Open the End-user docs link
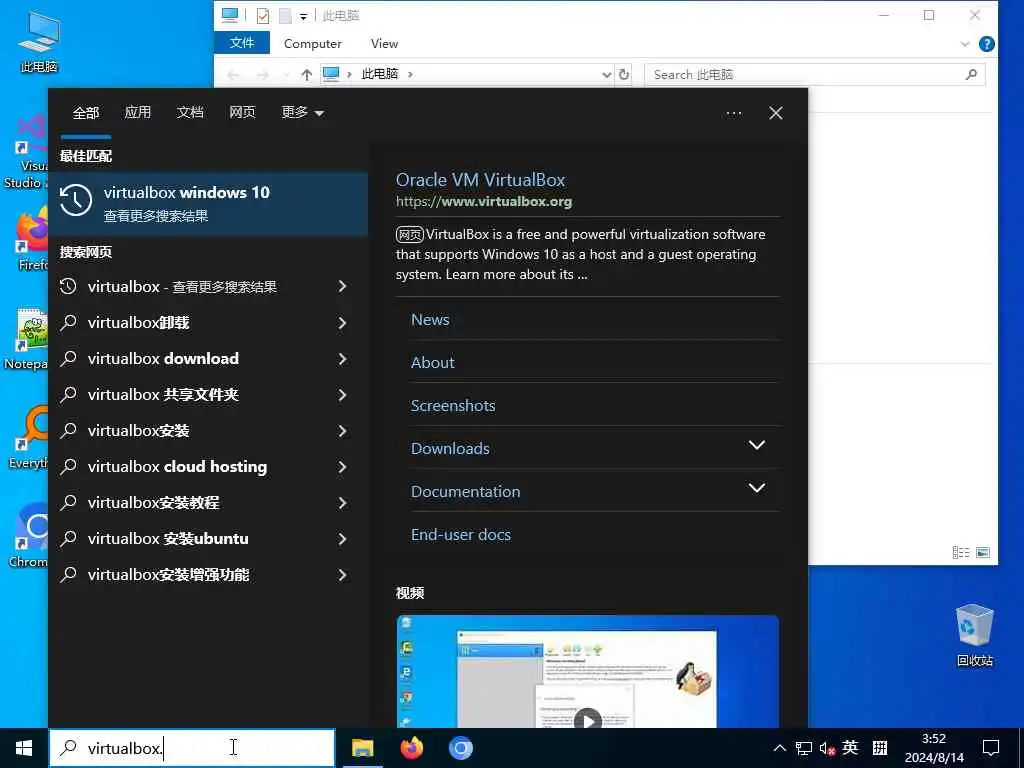 coord(460,534)
